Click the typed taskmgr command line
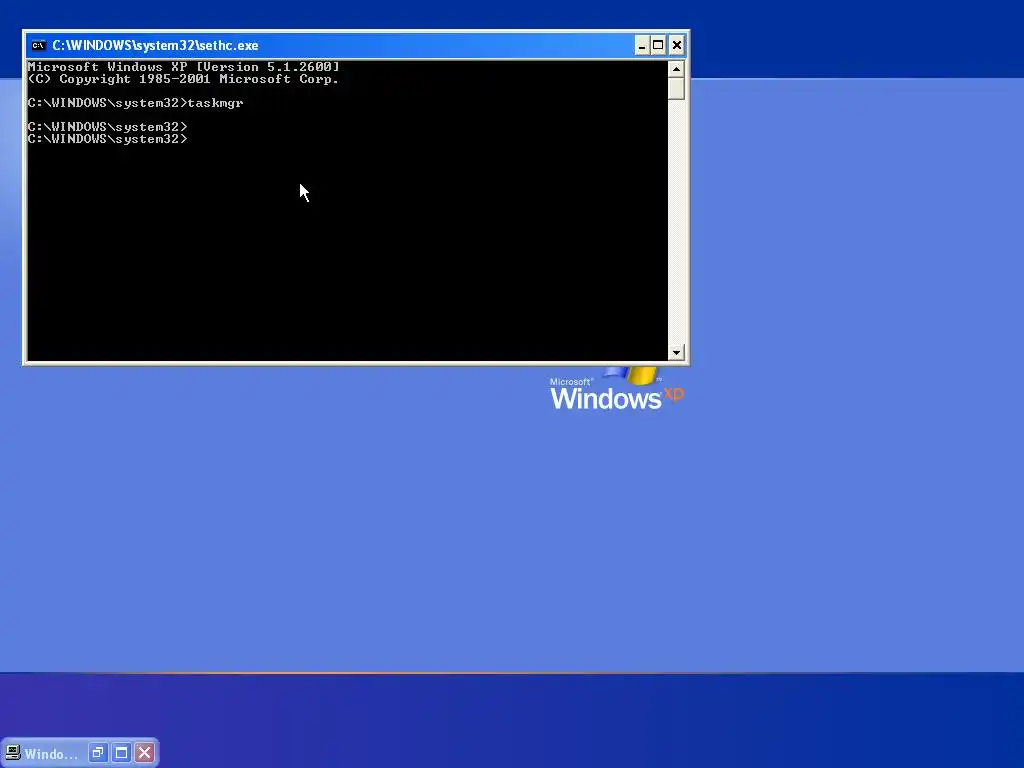This screenshot has width=1024, height=768. click(135, 103)
